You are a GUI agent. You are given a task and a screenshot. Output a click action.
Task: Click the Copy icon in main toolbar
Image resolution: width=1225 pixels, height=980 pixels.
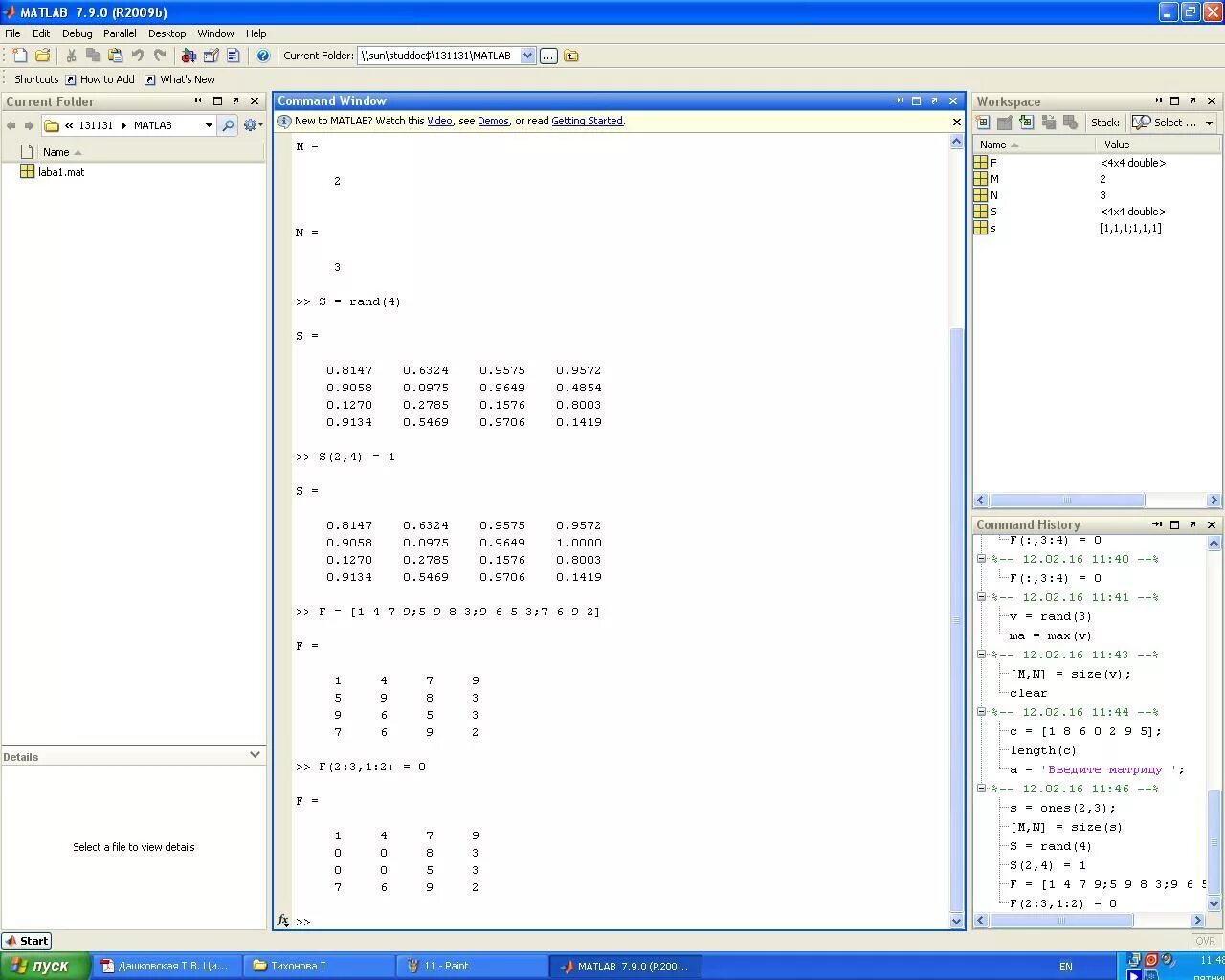click(93, 56)
